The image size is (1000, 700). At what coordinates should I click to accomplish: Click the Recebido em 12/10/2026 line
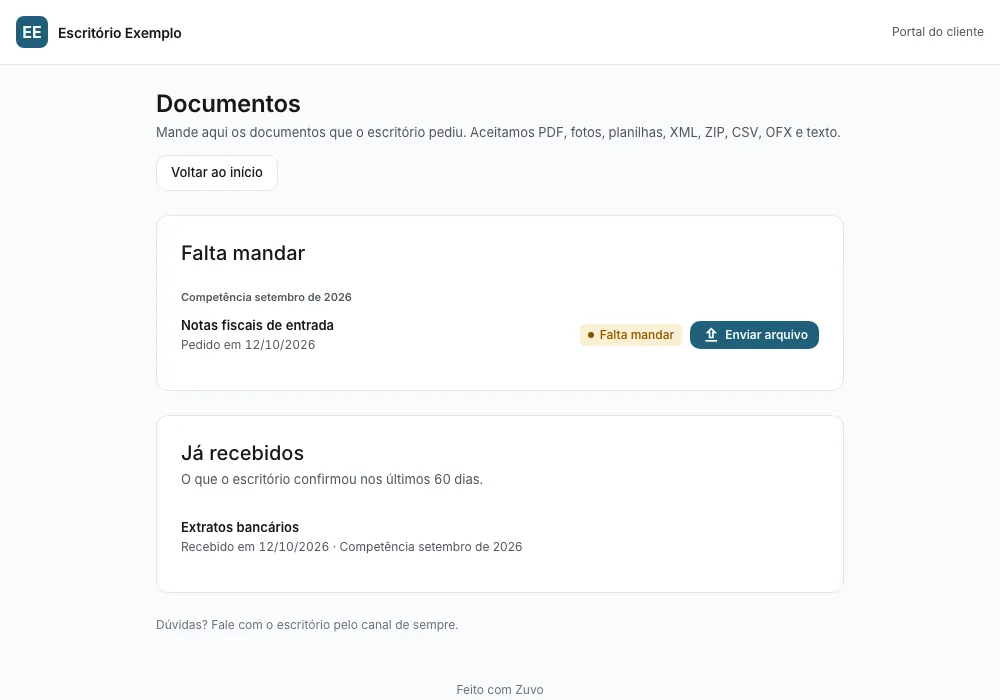[x=351, y=547]
